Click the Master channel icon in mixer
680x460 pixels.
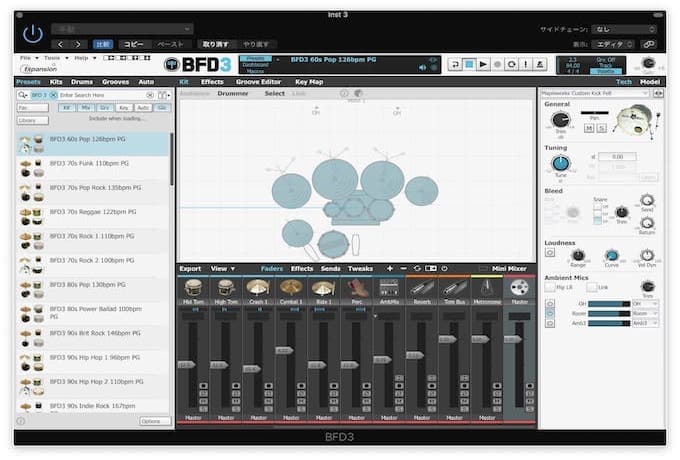519,287
